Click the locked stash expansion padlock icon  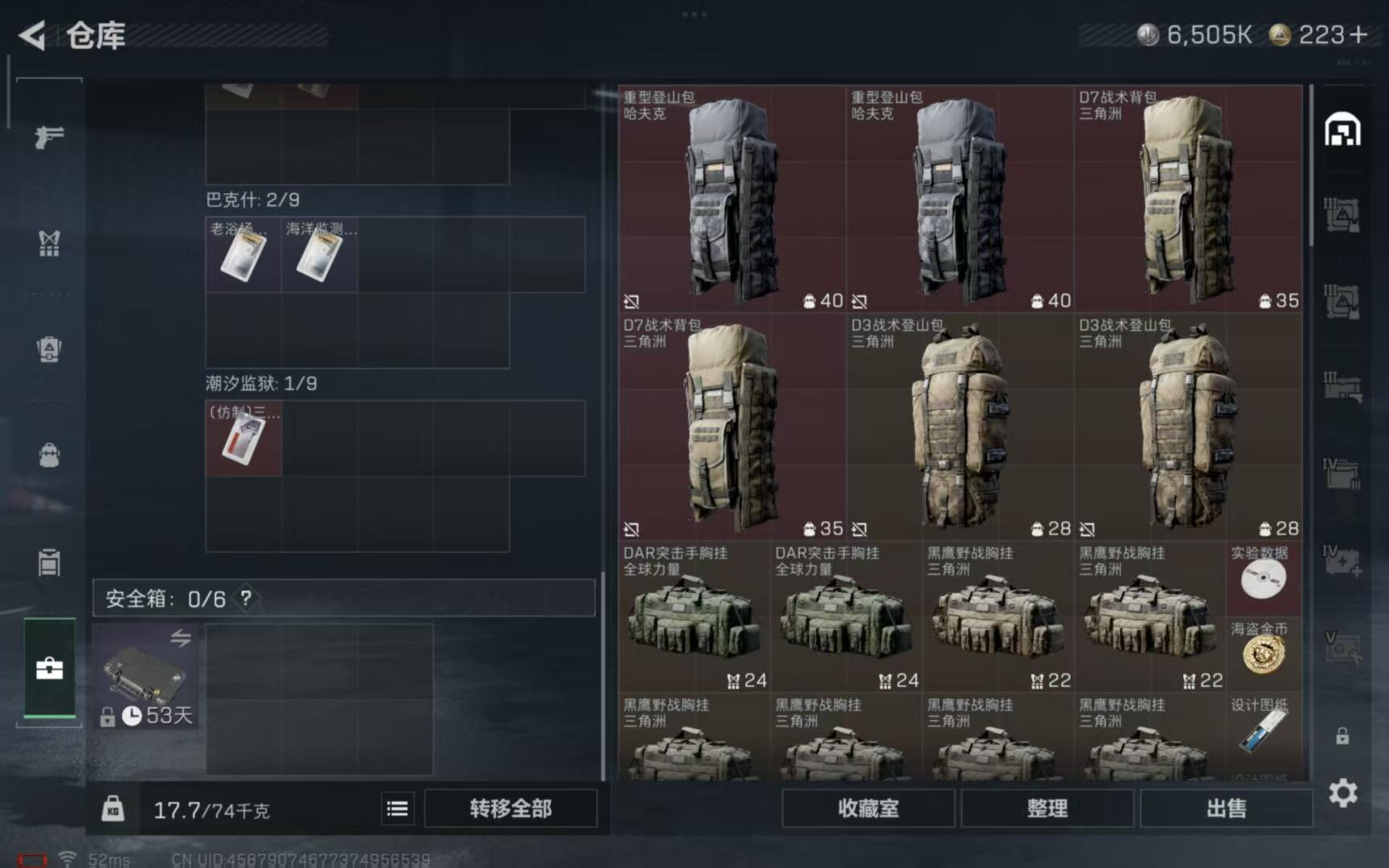1342,735
